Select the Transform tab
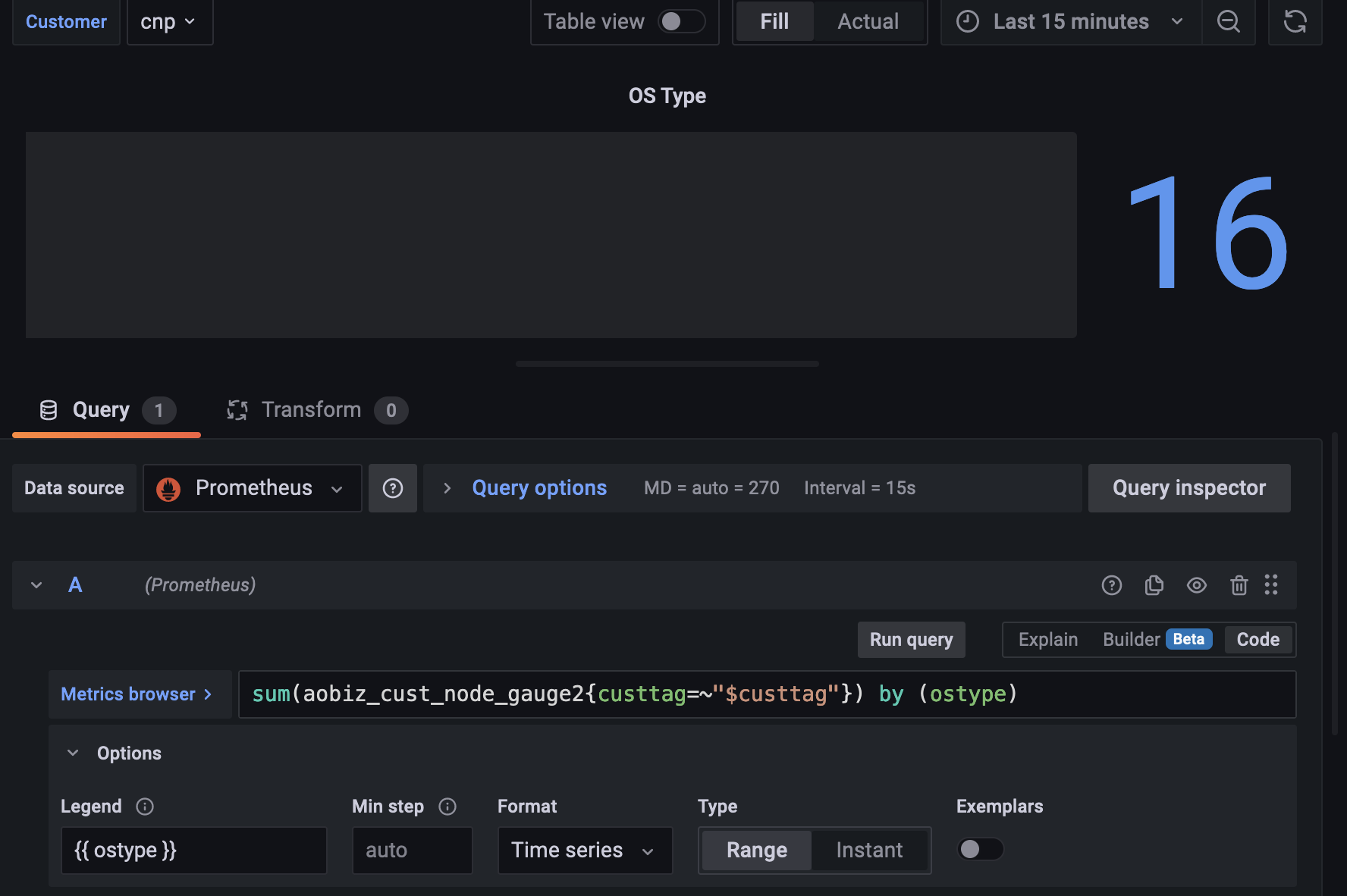Image resolution: width=1347 pixels, height=896 pixels. pyautogui.click(x=317, y=410)
